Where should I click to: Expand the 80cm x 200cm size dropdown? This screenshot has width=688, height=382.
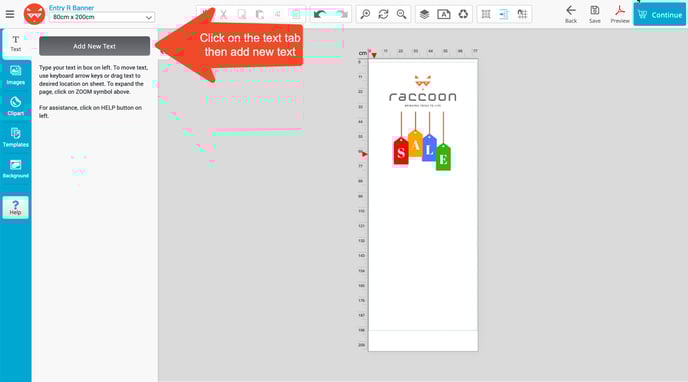pyautogui.click(x=102, y=17)
